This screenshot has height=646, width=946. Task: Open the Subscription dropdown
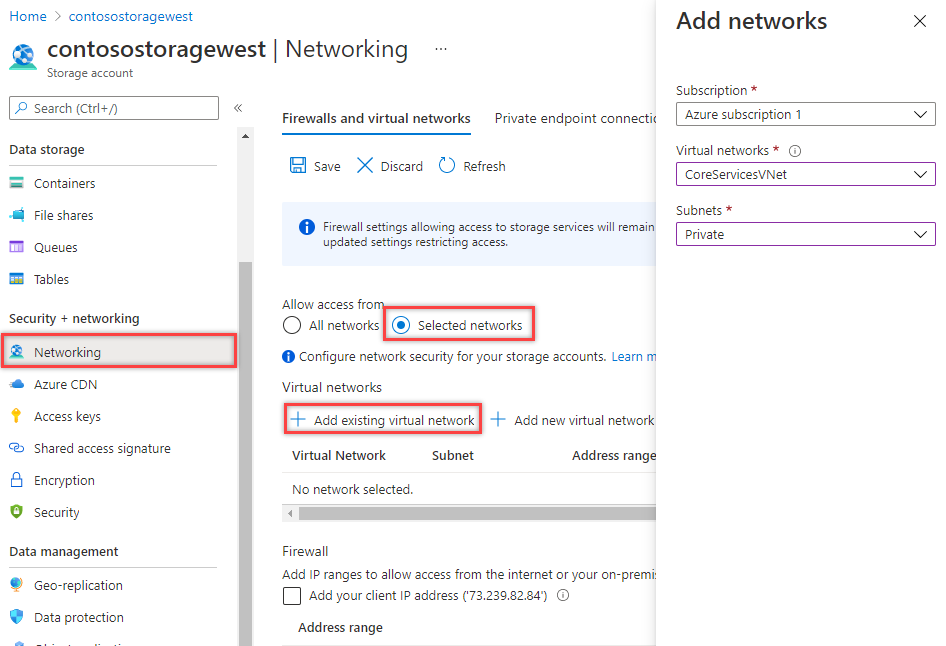(x=805, y=115)
